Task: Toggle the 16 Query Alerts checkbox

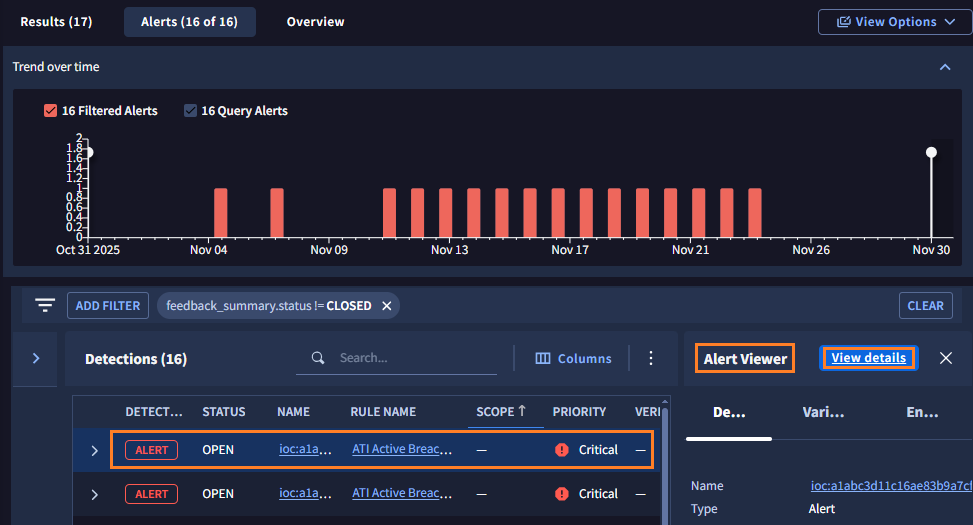Action: [x=190, y=111]
